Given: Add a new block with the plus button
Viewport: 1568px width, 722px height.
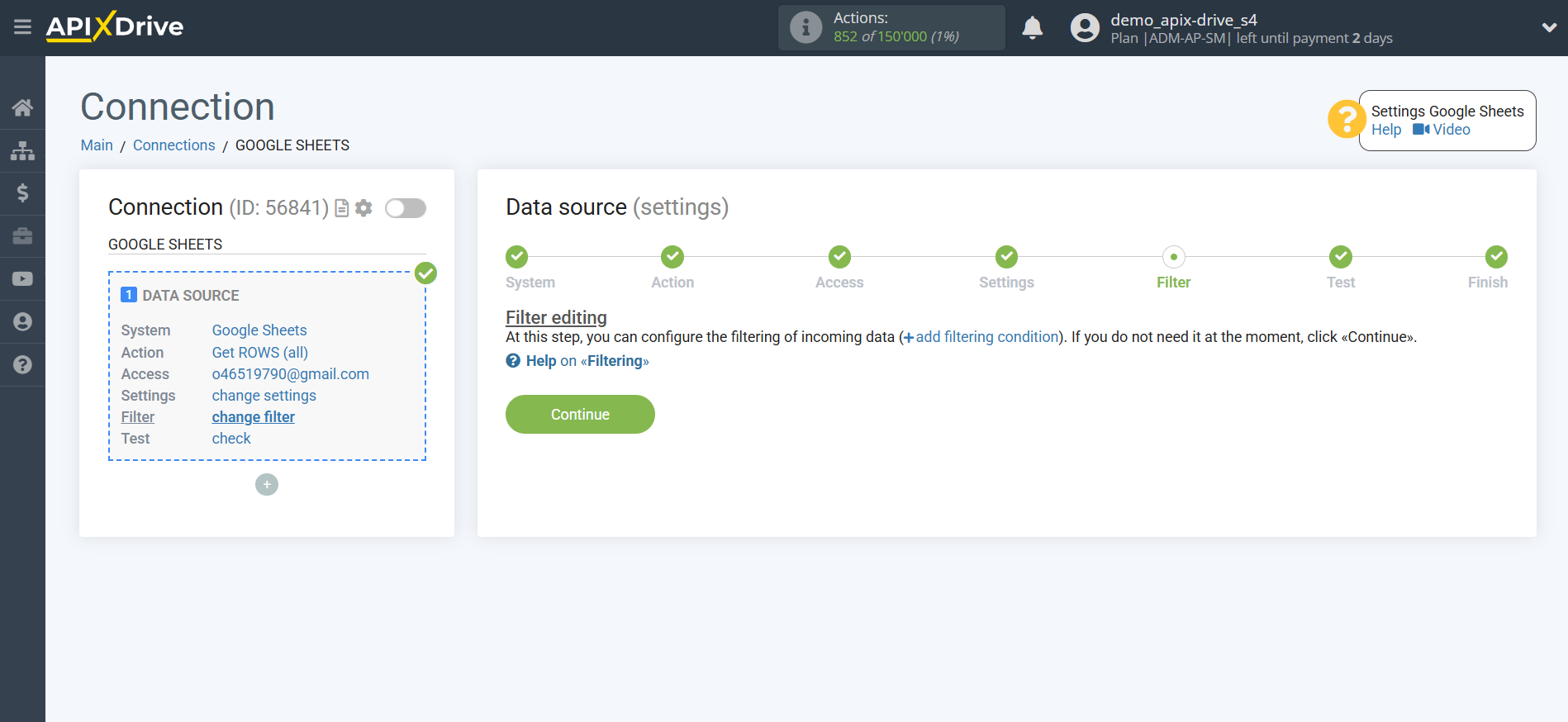Looking at the screenshot, I should [267, 484].
